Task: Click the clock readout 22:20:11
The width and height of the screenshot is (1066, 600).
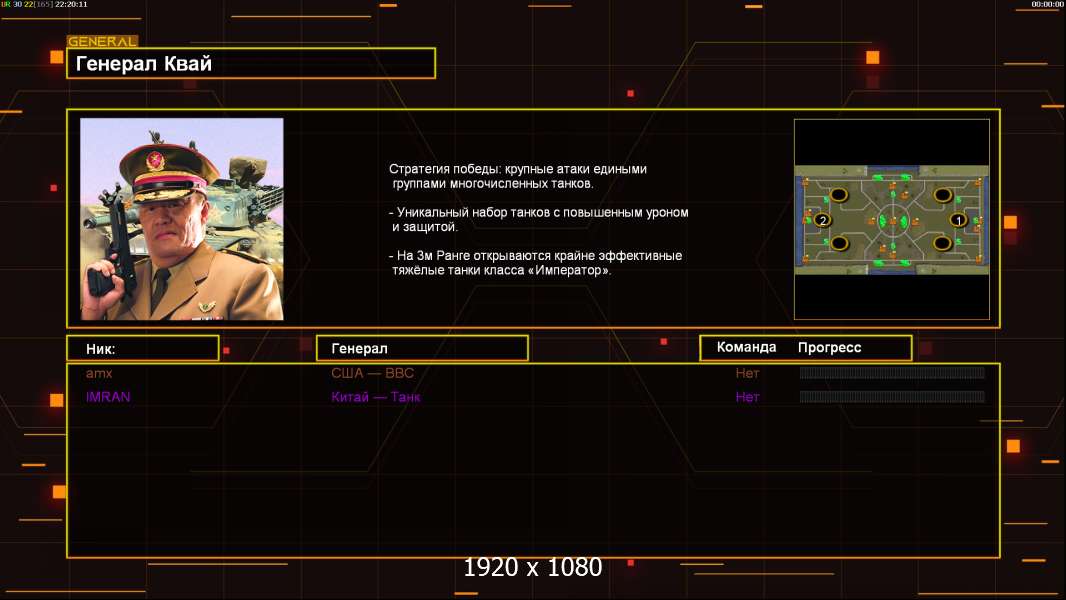Action: click(71, 4)
